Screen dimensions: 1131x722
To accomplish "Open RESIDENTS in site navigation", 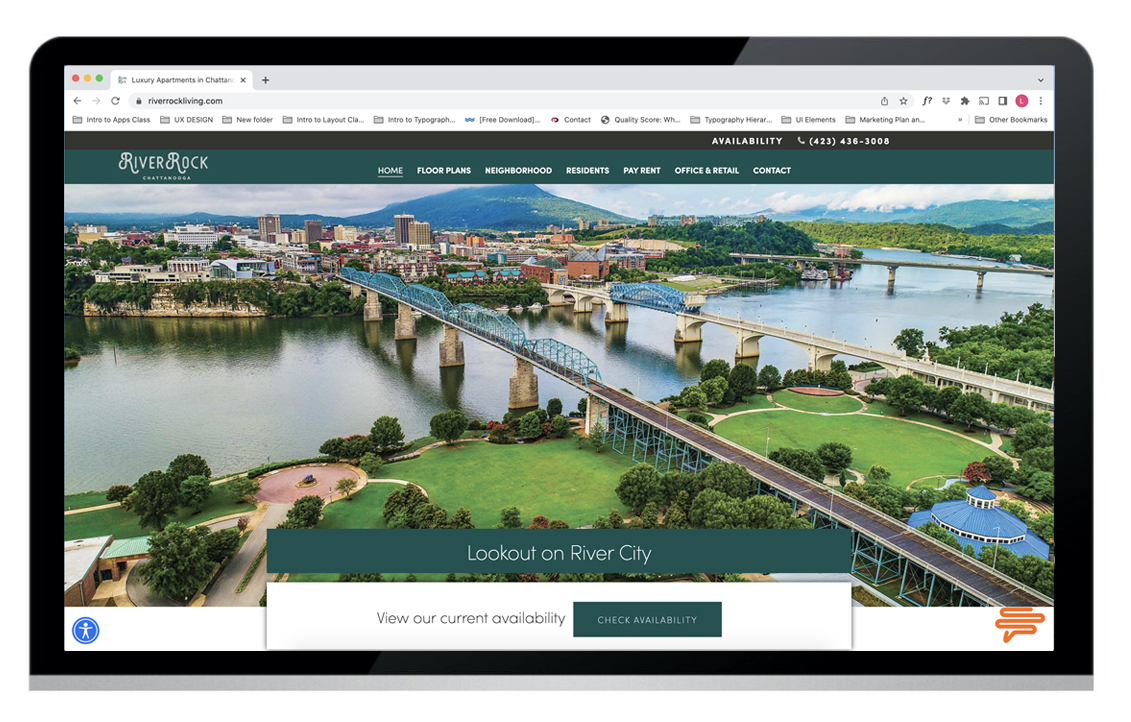I will pos(587,171).
